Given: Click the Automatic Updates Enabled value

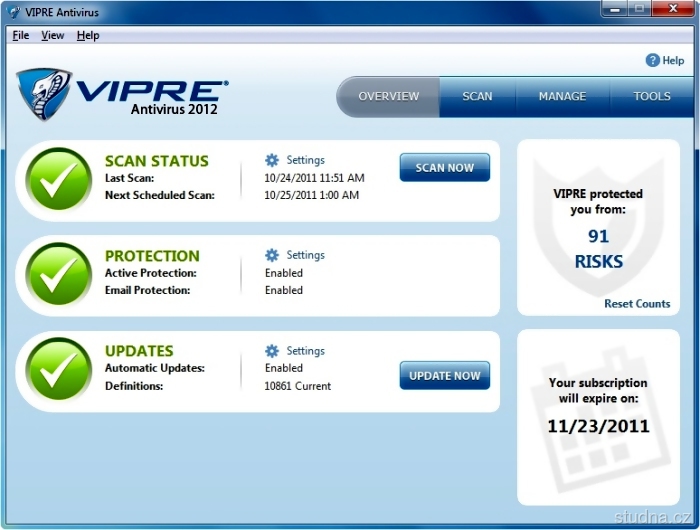Looking at the screenshot, I should [x=284, y=368].
